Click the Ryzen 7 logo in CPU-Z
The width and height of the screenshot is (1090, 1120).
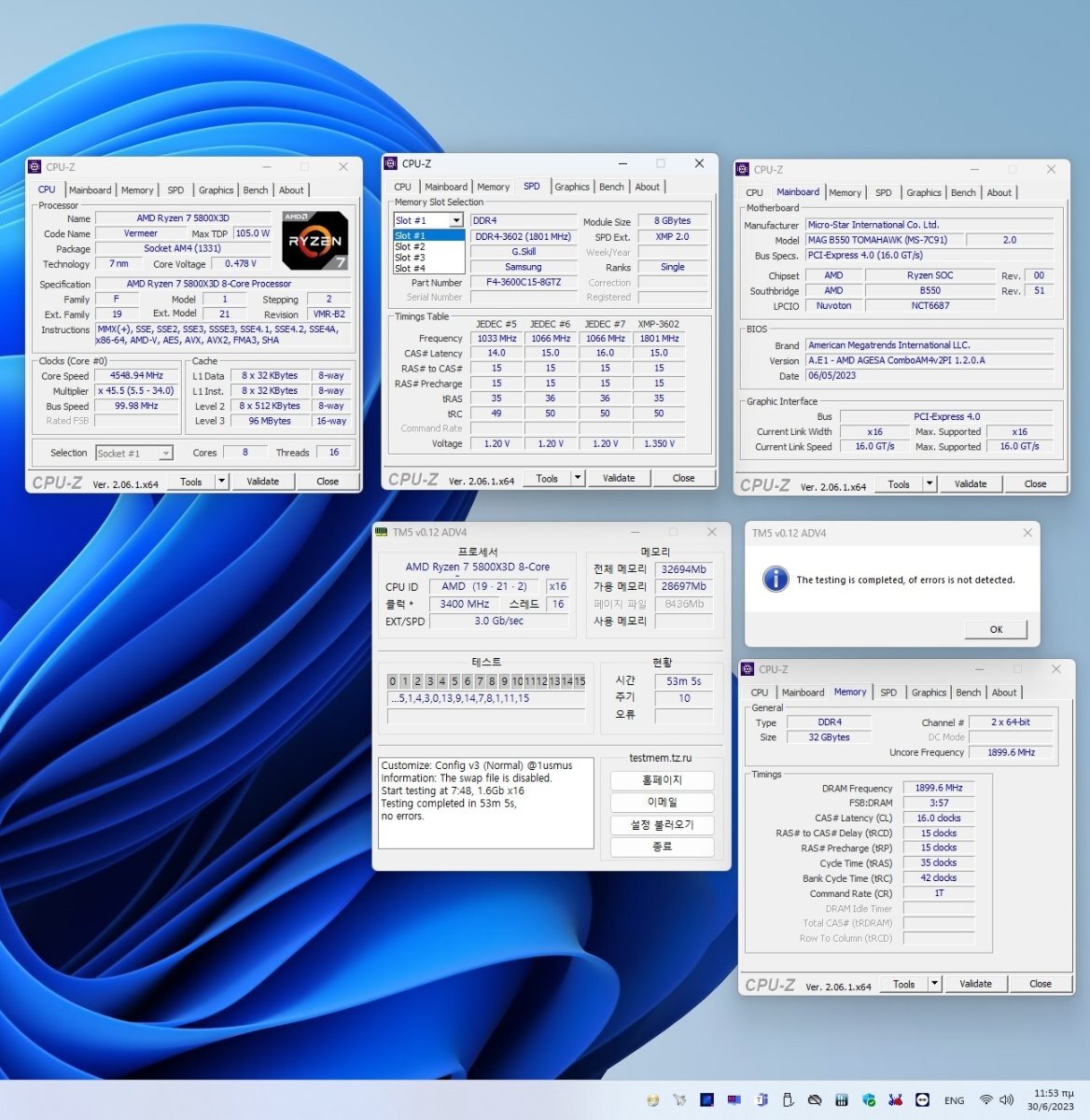point(314,240)
